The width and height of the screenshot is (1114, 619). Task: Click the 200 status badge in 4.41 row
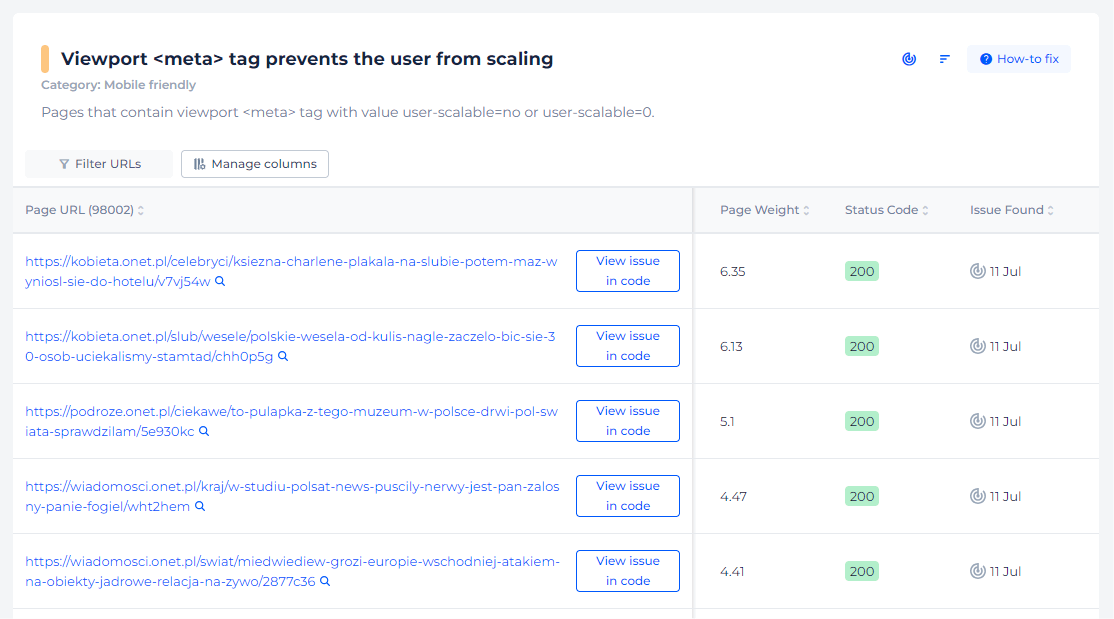(862, 571)
